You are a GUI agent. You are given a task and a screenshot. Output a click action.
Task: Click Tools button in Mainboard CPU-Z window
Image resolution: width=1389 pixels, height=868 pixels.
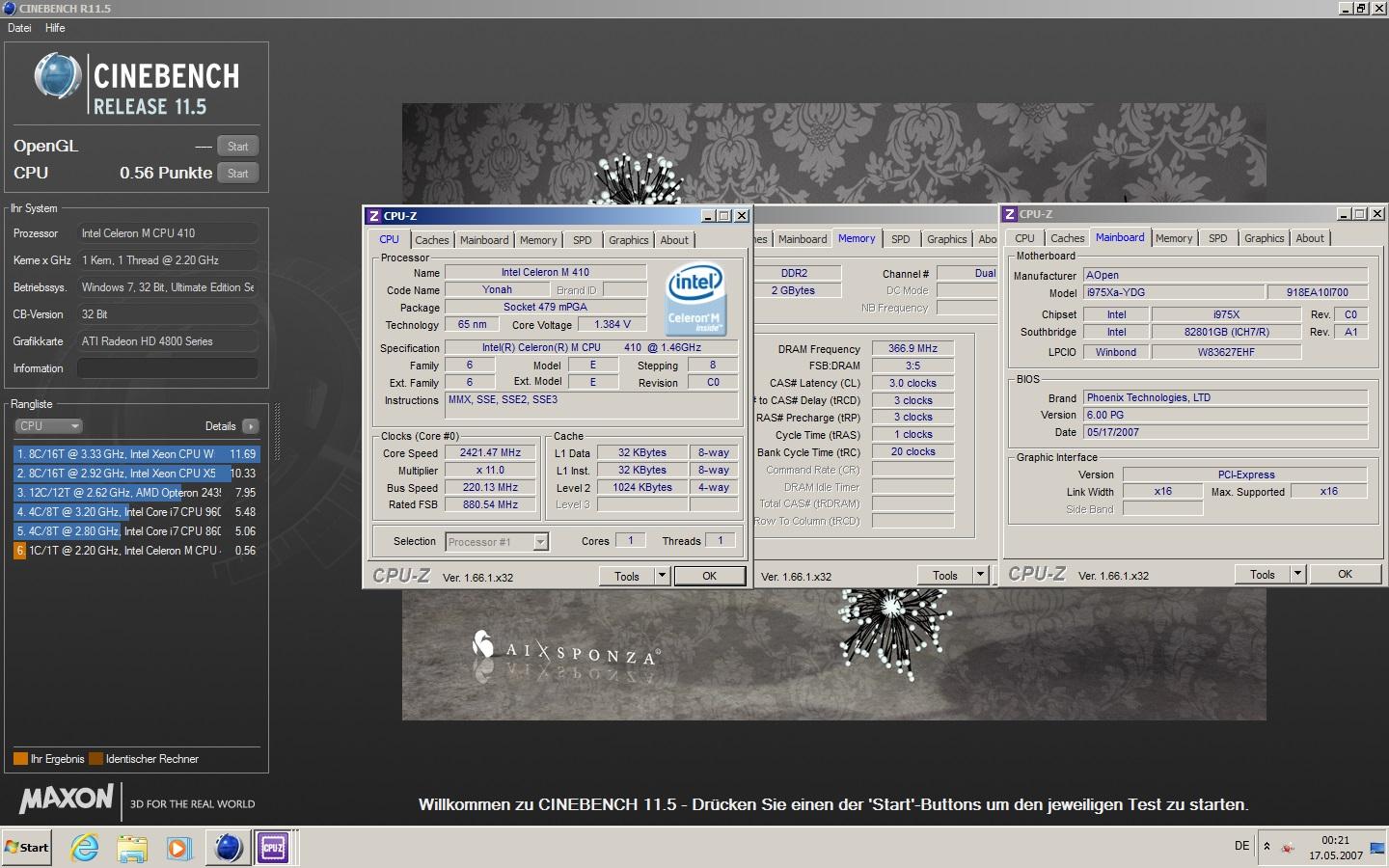point(1263,574)
